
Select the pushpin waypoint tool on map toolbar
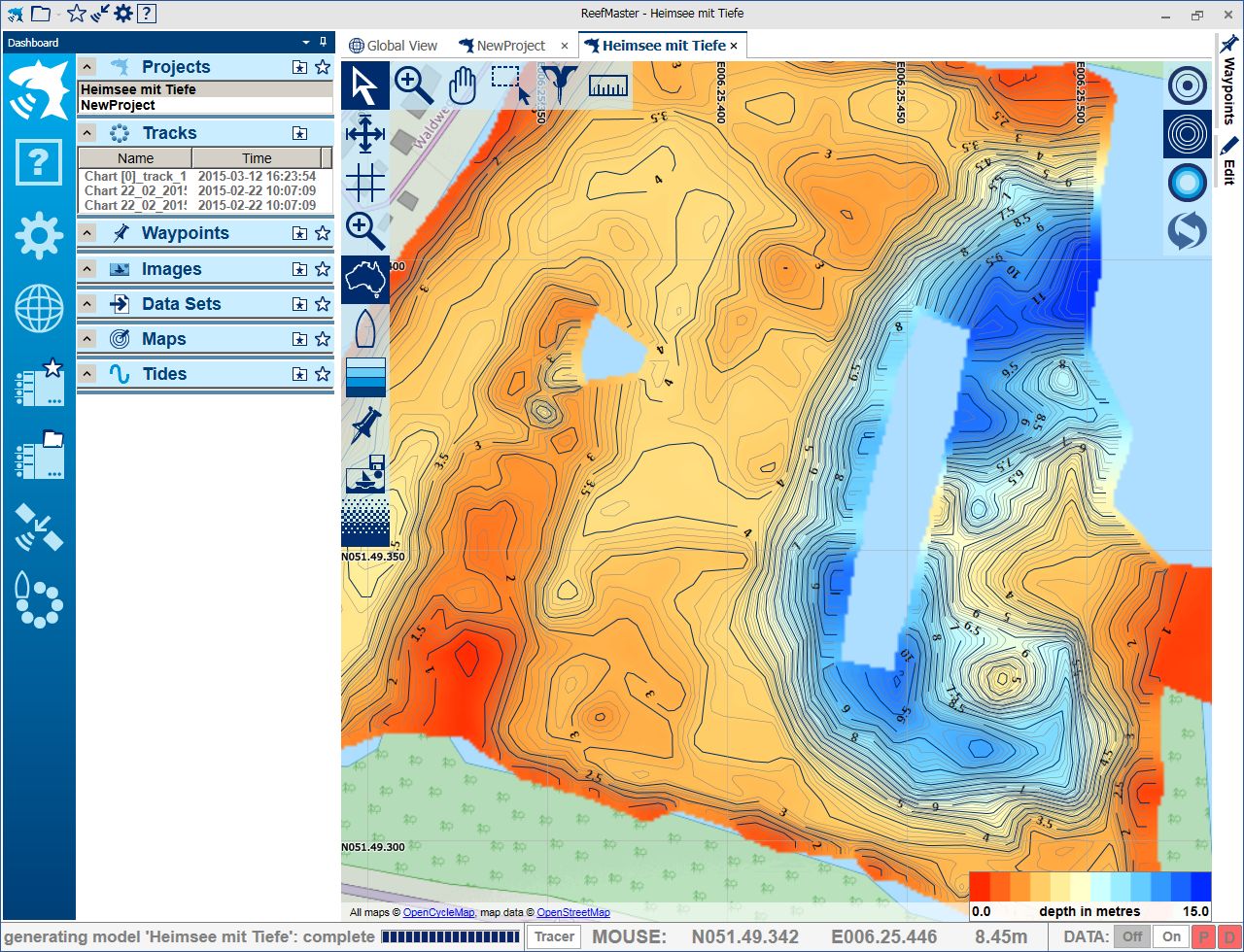coord(365,425)
